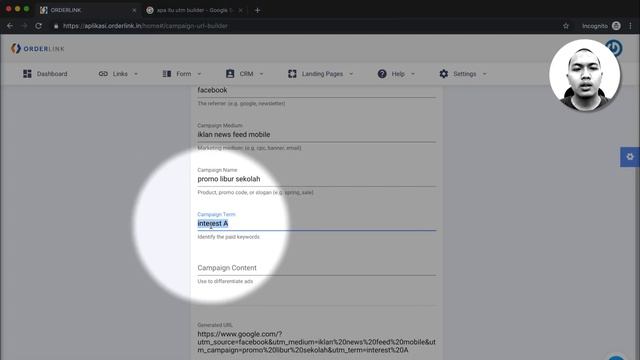Expand the Form dropdown arrow
Viewport: 640px width, 360px height.
coord(199,74)
